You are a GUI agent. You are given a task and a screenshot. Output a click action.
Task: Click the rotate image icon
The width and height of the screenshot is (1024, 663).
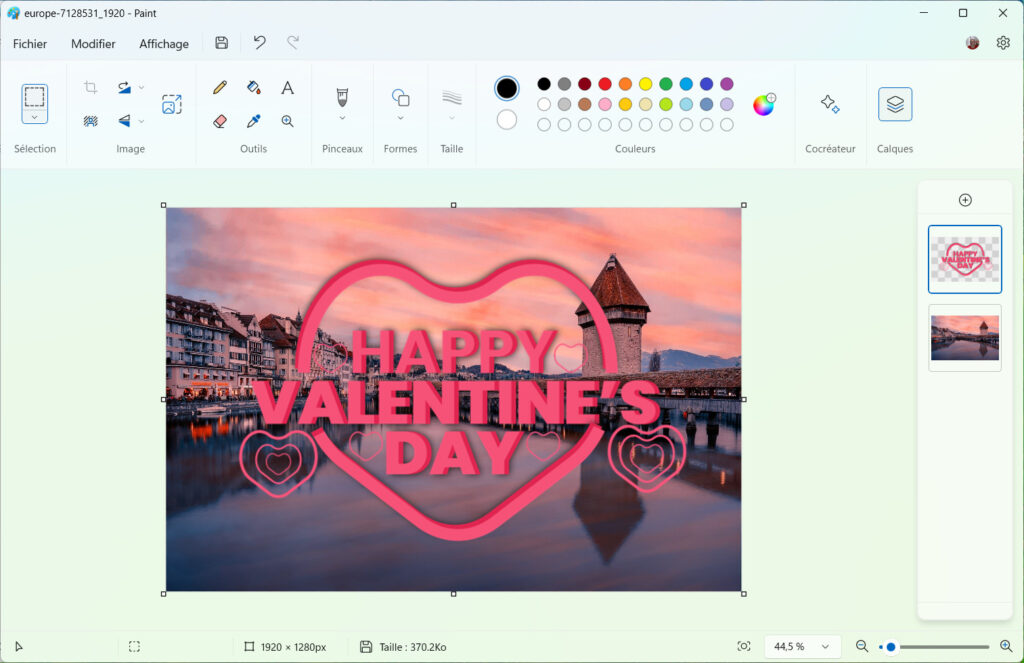coord(124,87)
